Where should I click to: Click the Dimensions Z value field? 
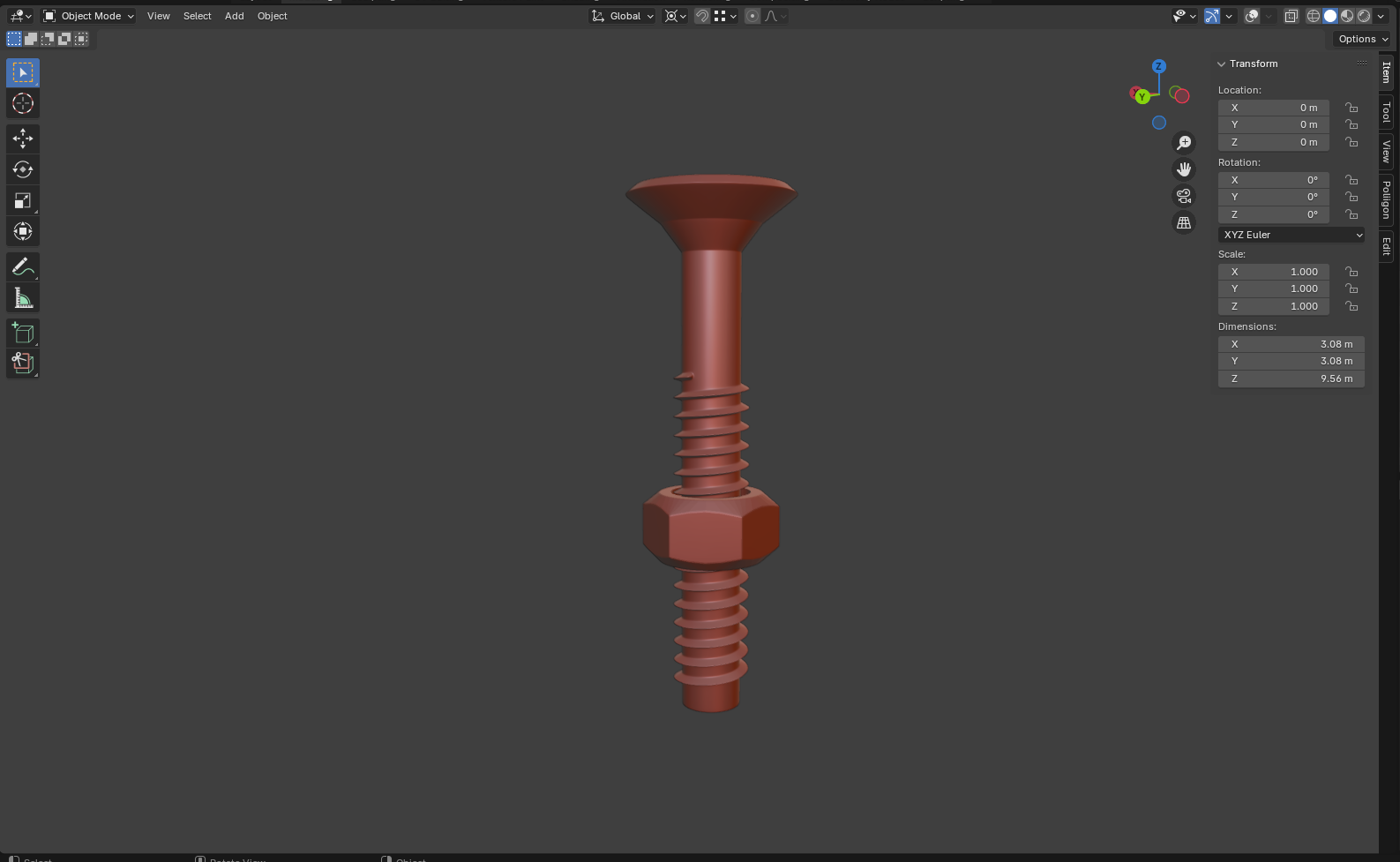coord(1291,379)
